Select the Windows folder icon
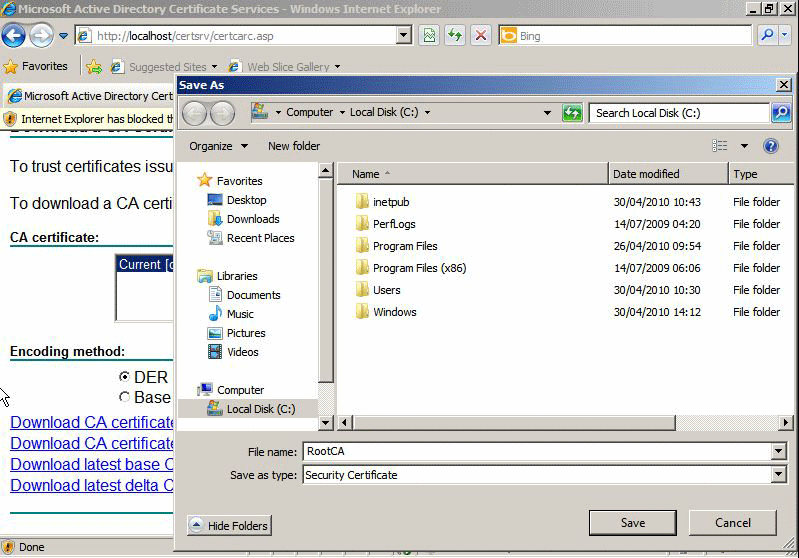799x558 pixels. tap(362, 312)
